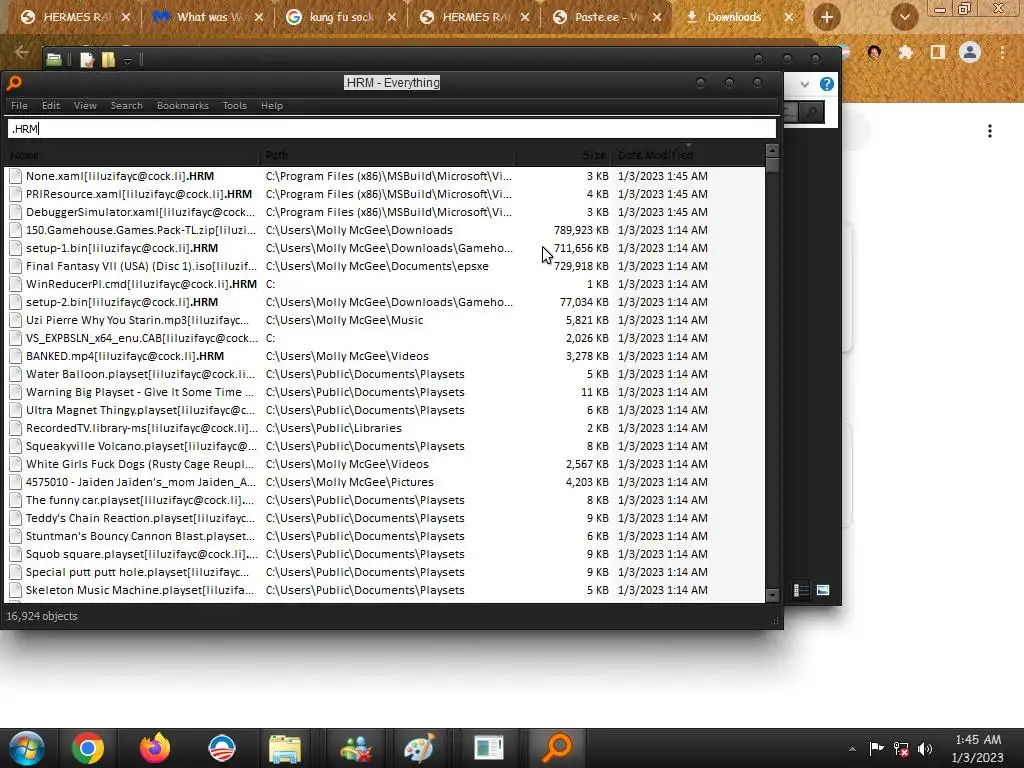Screen dimensions: 1024x768
Task: Switch to the 'kung fu sock' Google tab
Action: click(340, 17)
